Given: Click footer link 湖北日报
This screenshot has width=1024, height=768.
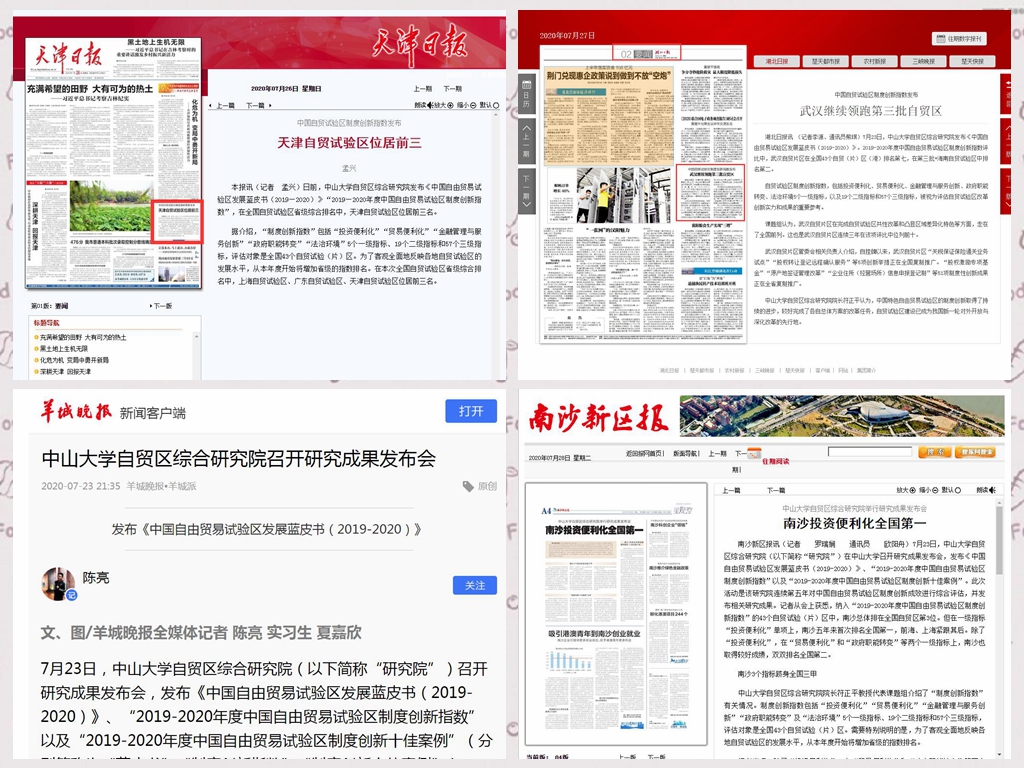Looking at the screenshot, I should click(x=669, y=370).
